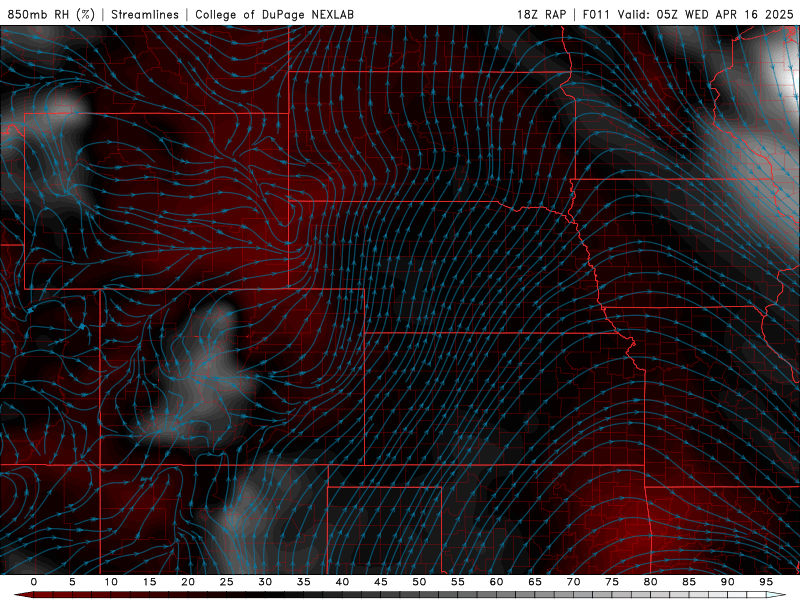This screenshot has height=600, width=800.
Task: Pick the "55" scale value
Action: tap(458, 582)
